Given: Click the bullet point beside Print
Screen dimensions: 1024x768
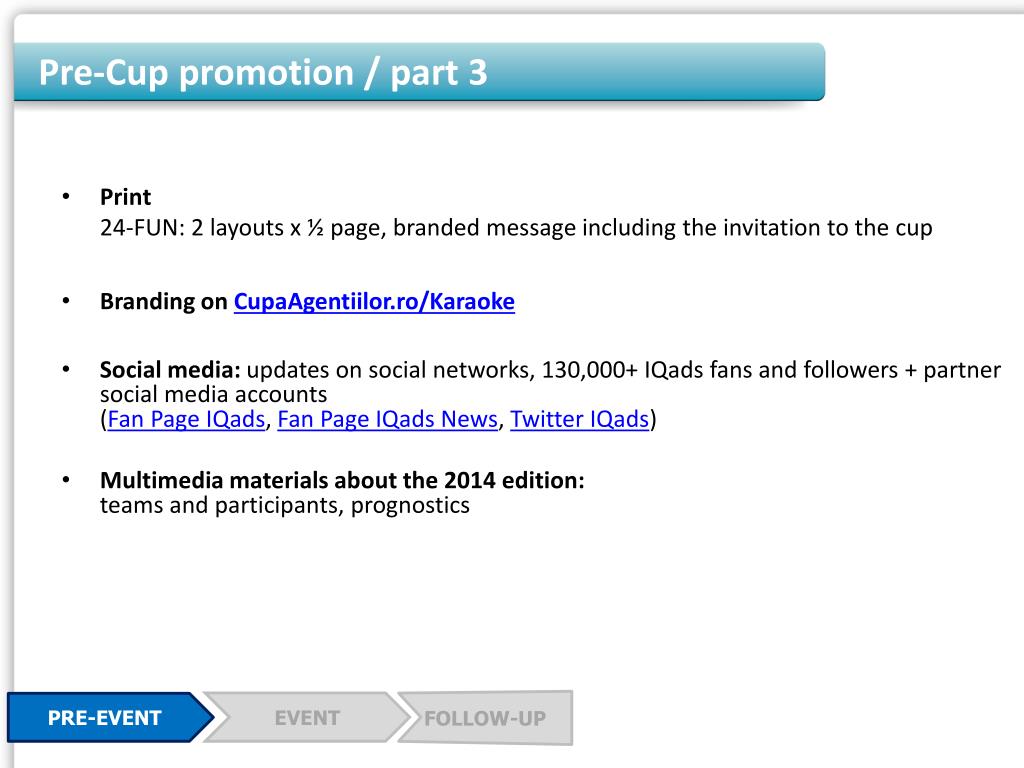Looking at the screenshot, I should click(66, 196).
